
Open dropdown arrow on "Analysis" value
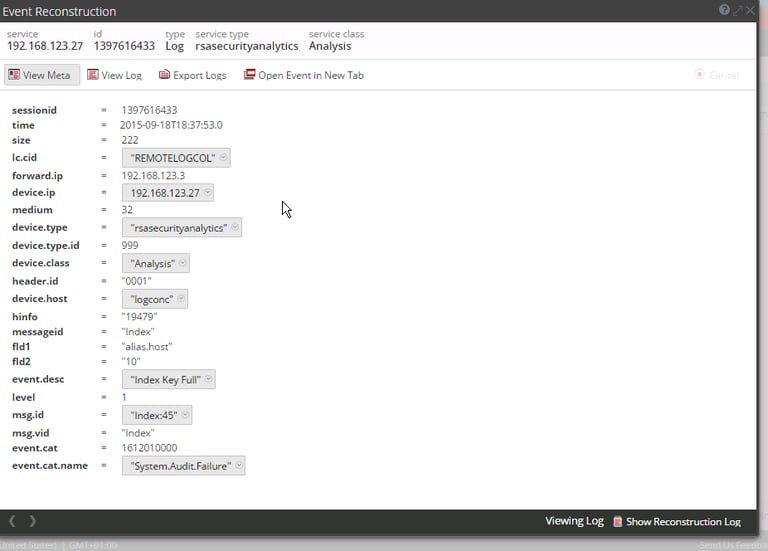(x=183, y=263)
